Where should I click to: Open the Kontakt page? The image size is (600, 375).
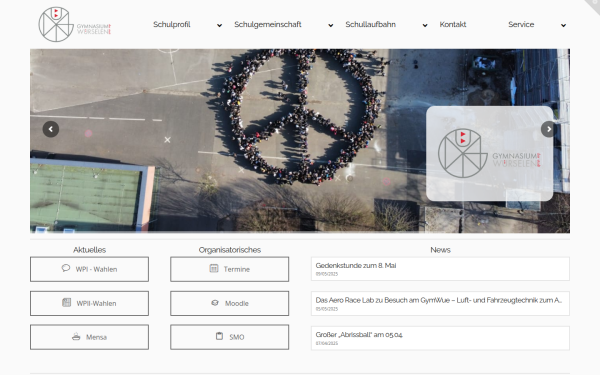453,24
